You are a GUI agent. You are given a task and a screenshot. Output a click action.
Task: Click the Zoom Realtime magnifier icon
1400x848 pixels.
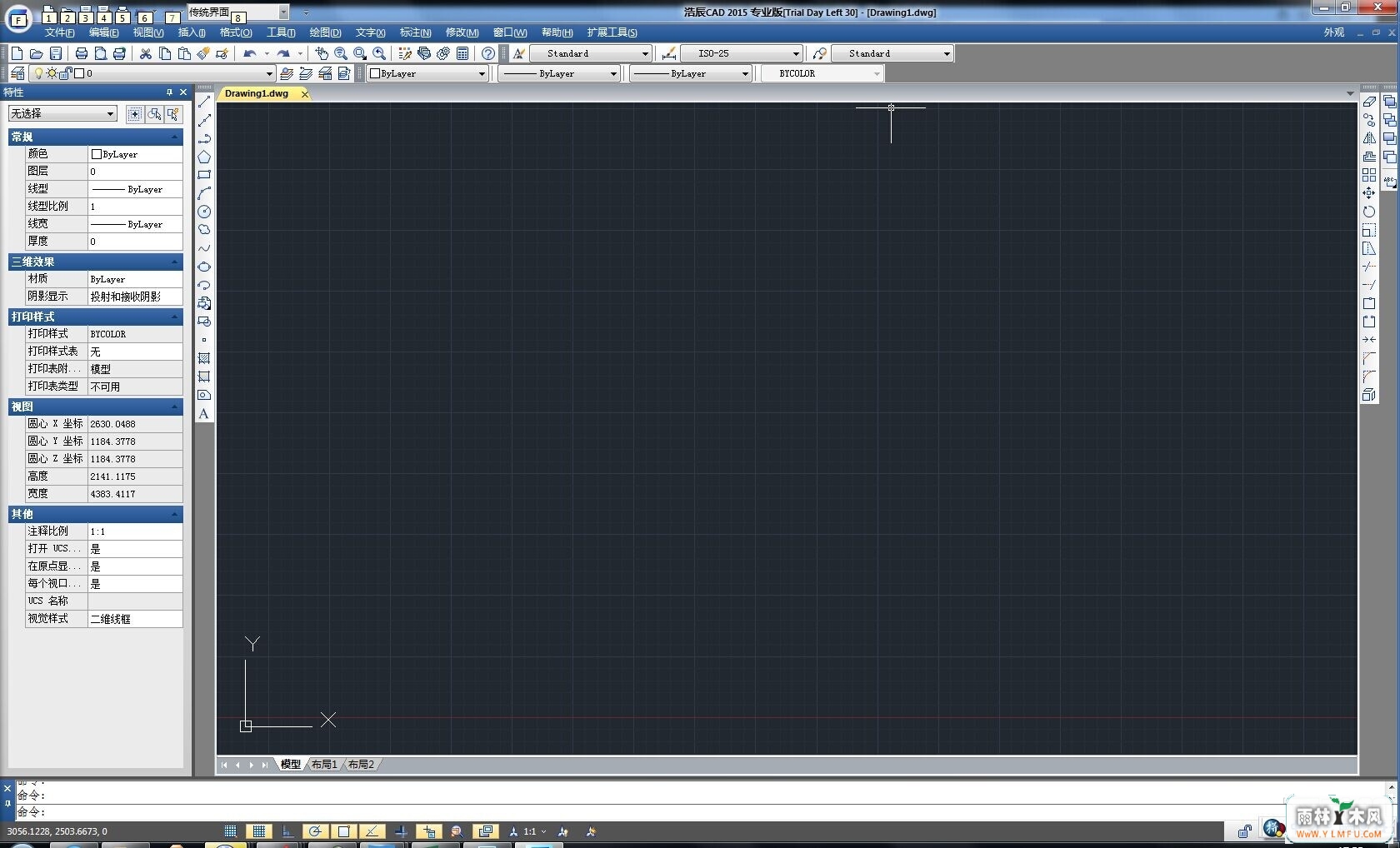(x=341, y=53)
